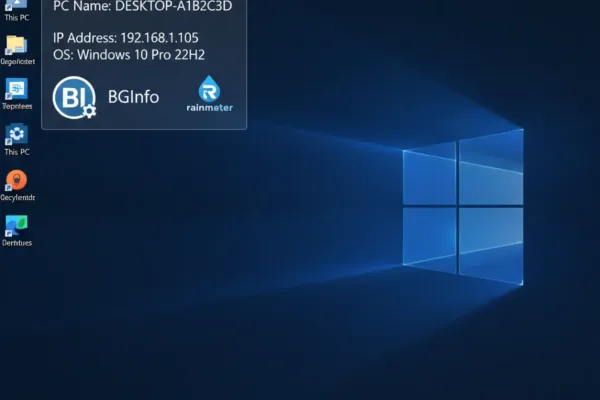The image size is (600, 400).
Task: Click the Rainmeter droplet logo
Action: coord(209,88)
